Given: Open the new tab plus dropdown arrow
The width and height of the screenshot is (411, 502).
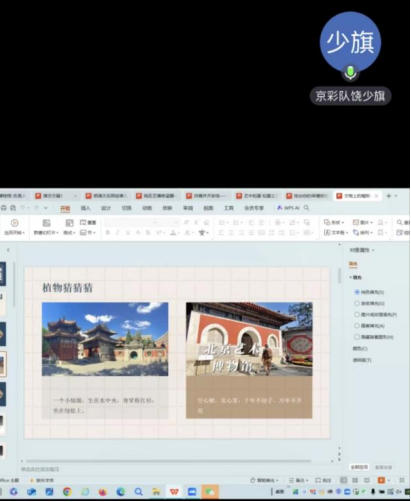Looking at the screenshot, I should [396, 196].
